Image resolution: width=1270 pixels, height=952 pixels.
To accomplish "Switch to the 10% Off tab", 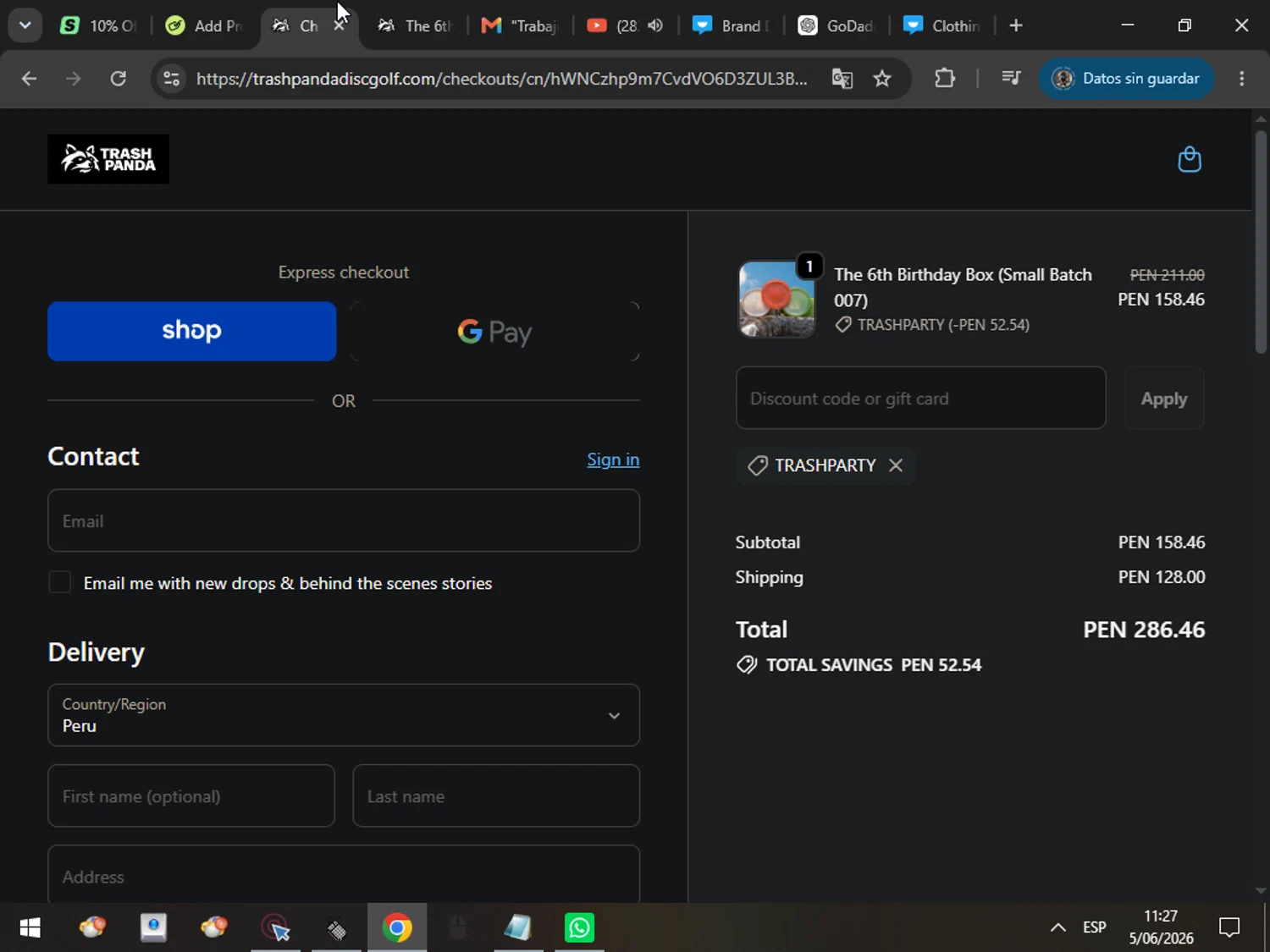I will [100, 25].
